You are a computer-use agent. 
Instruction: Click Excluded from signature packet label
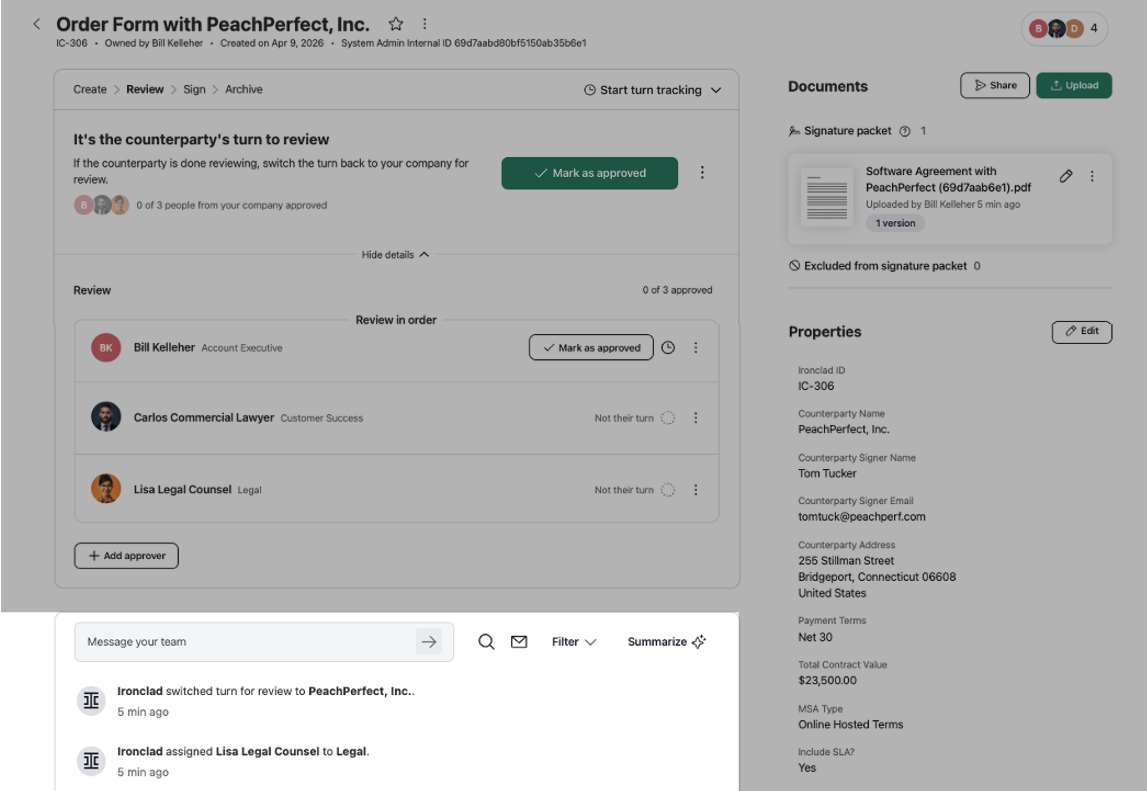pyautogui.click(x=885, y=266)
